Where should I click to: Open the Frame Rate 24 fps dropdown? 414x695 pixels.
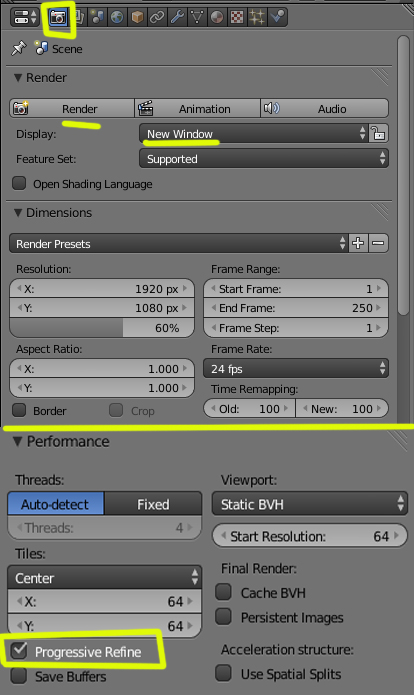tap(296, 368)
